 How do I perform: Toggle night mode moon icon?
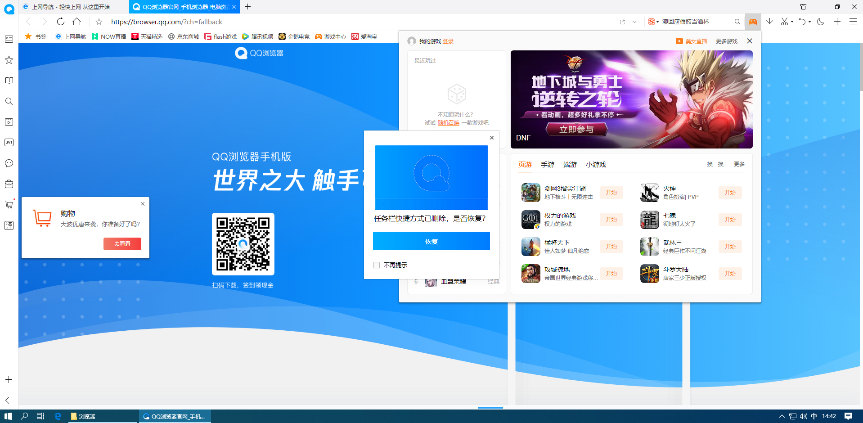pyautogui.click(x=820, y=21)
